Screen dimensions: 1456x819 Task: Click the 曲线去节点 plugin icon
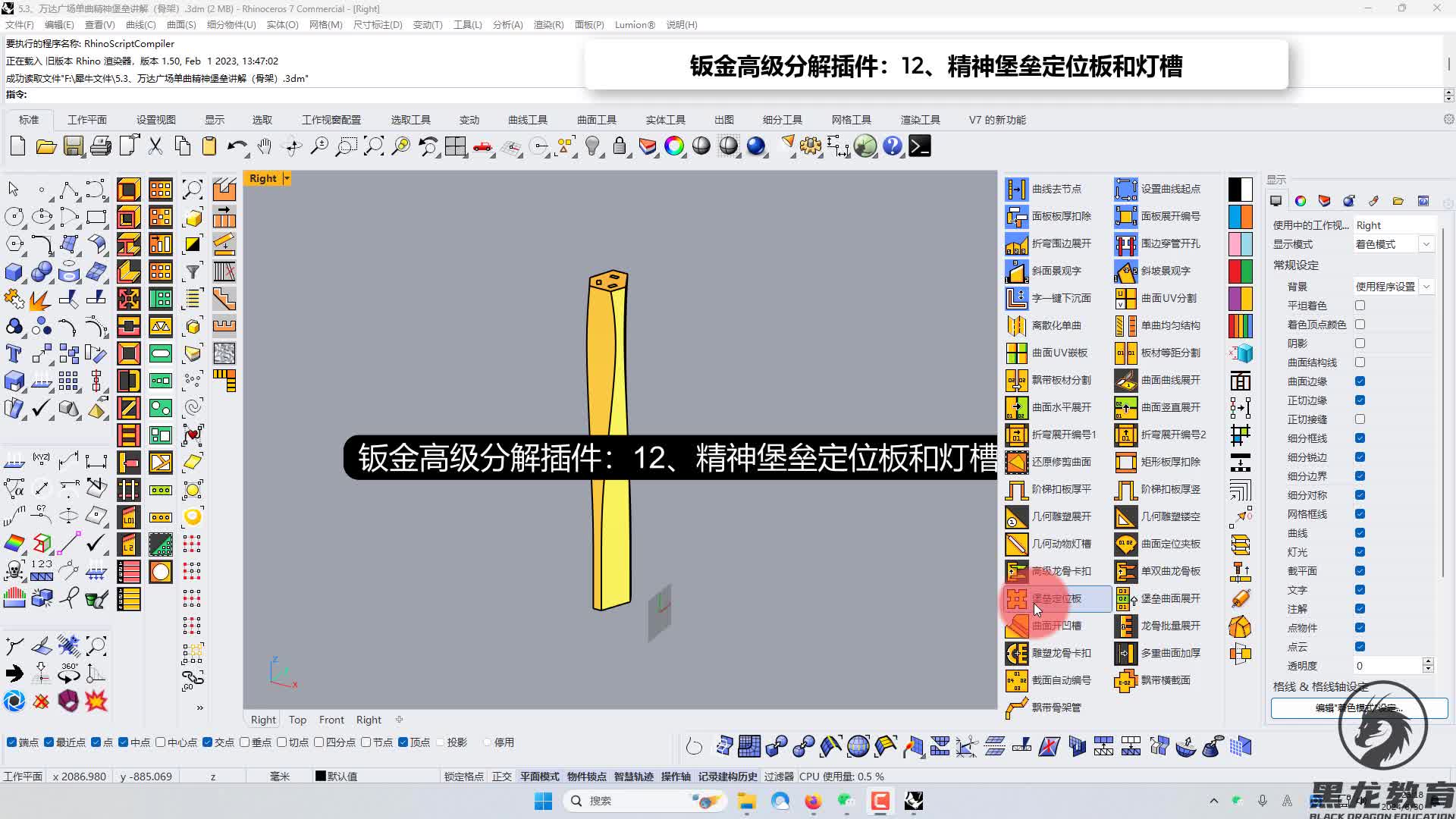[1016, 189]
